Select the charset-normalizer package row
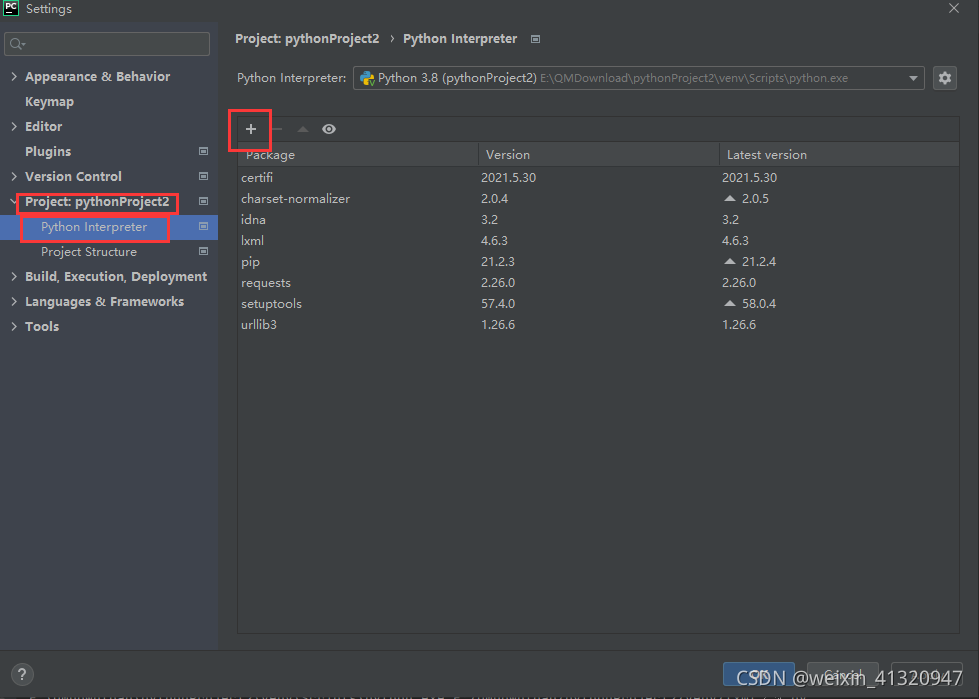The height and width of the screenshot is (699, 979). [x=598, y=198]
